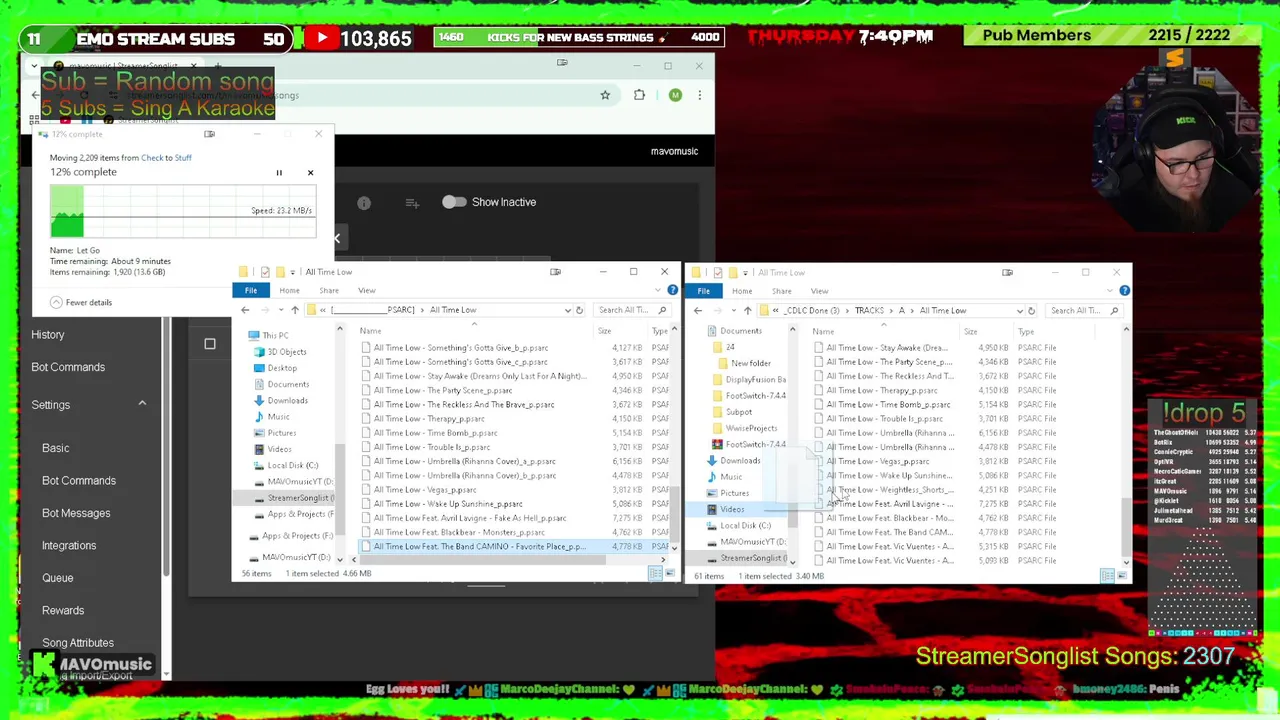Open the Share tab in left Explorer window
Screen dimensions: 1280x720
329,291
